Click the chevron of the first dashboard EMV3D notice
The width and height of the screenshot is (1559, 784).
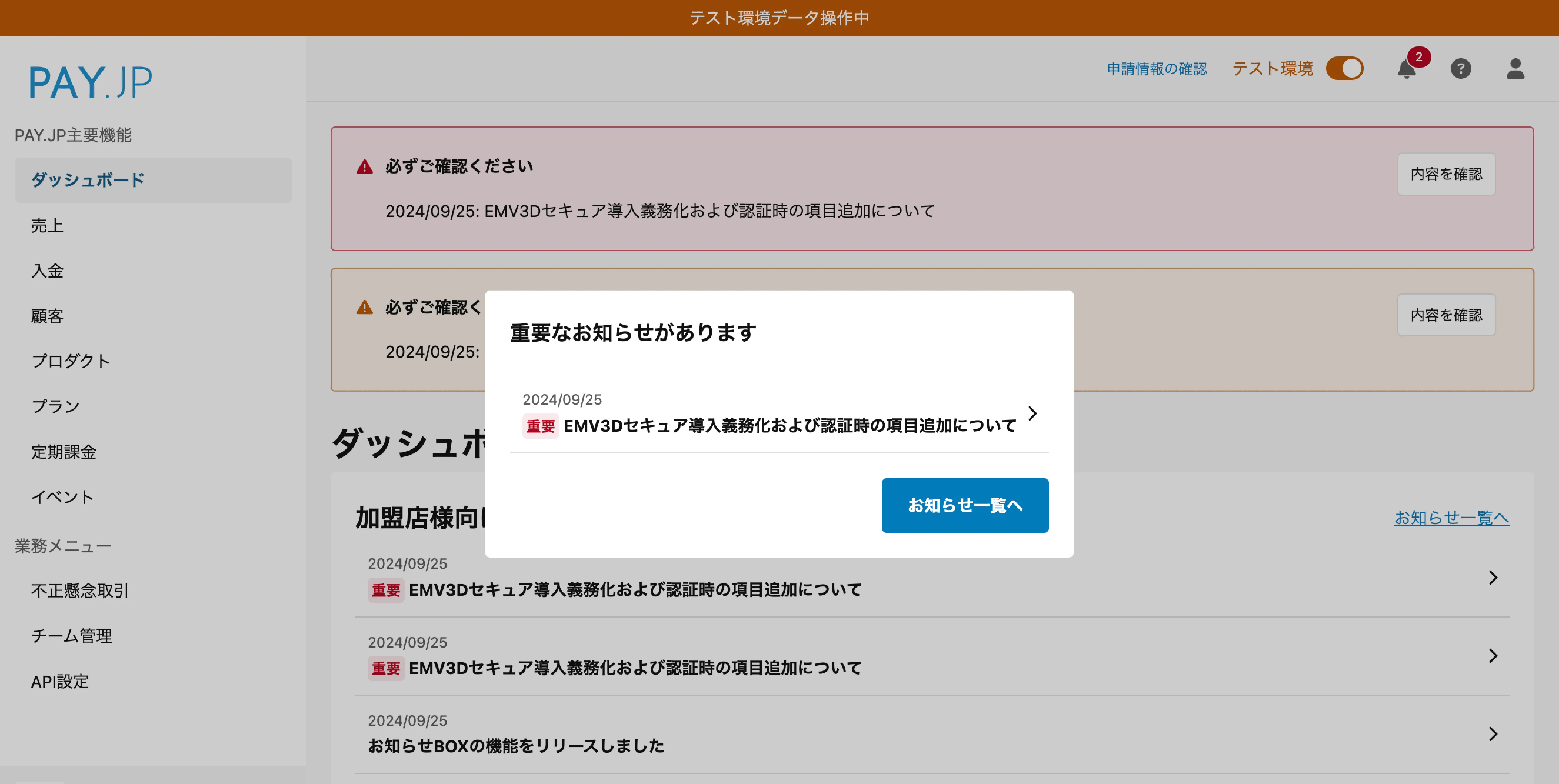tap(1493, 578)
